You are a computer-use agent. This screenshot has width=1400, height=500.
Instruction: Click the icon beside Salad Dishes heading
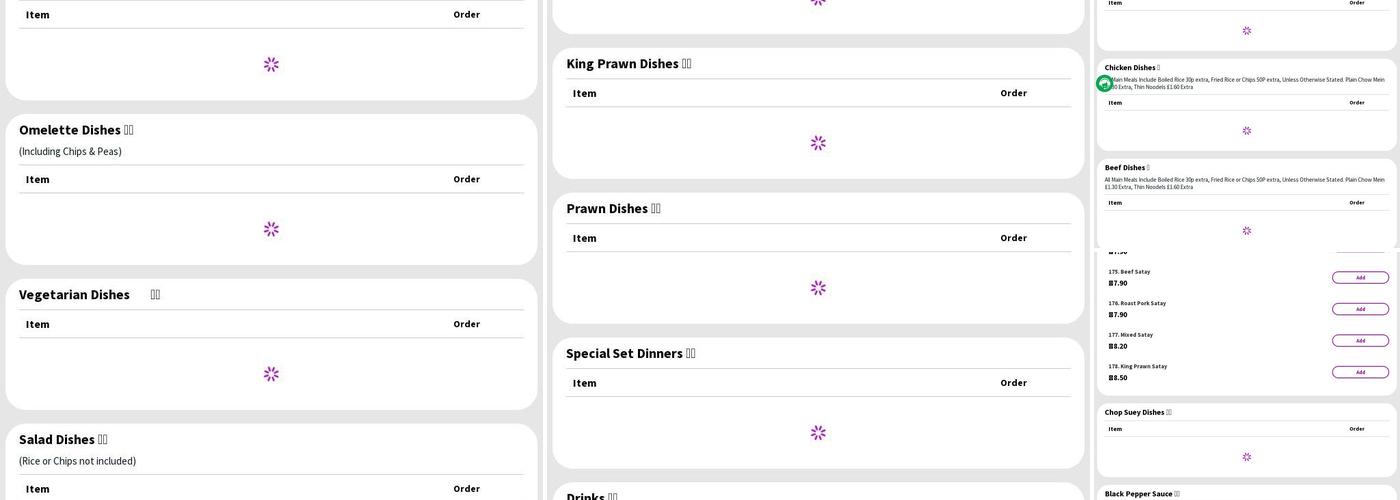click(x=102, y=440)
